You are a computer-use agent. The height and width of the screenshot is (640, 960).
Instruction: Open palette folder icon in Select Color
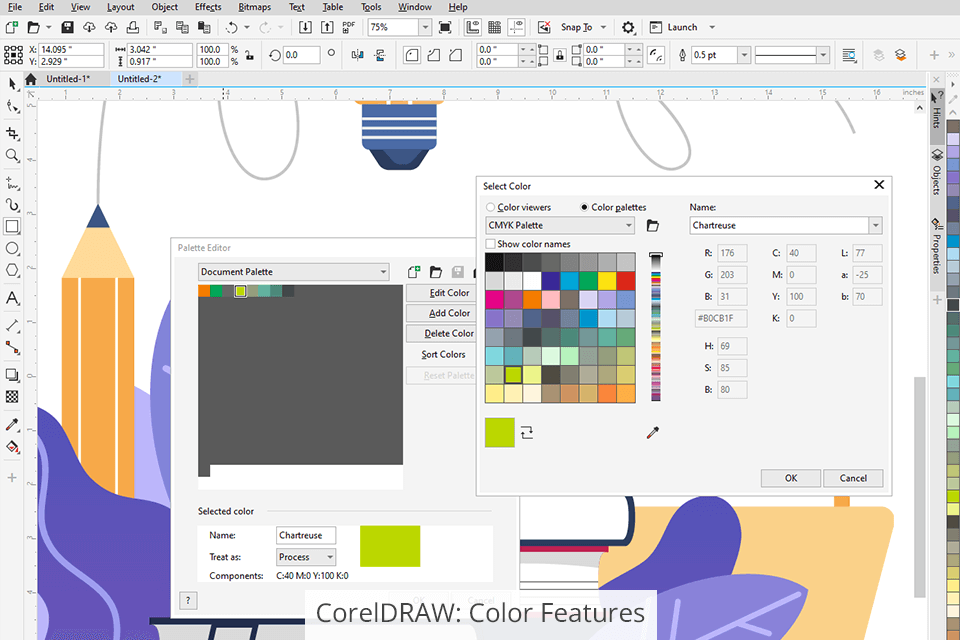coord(653,225)
